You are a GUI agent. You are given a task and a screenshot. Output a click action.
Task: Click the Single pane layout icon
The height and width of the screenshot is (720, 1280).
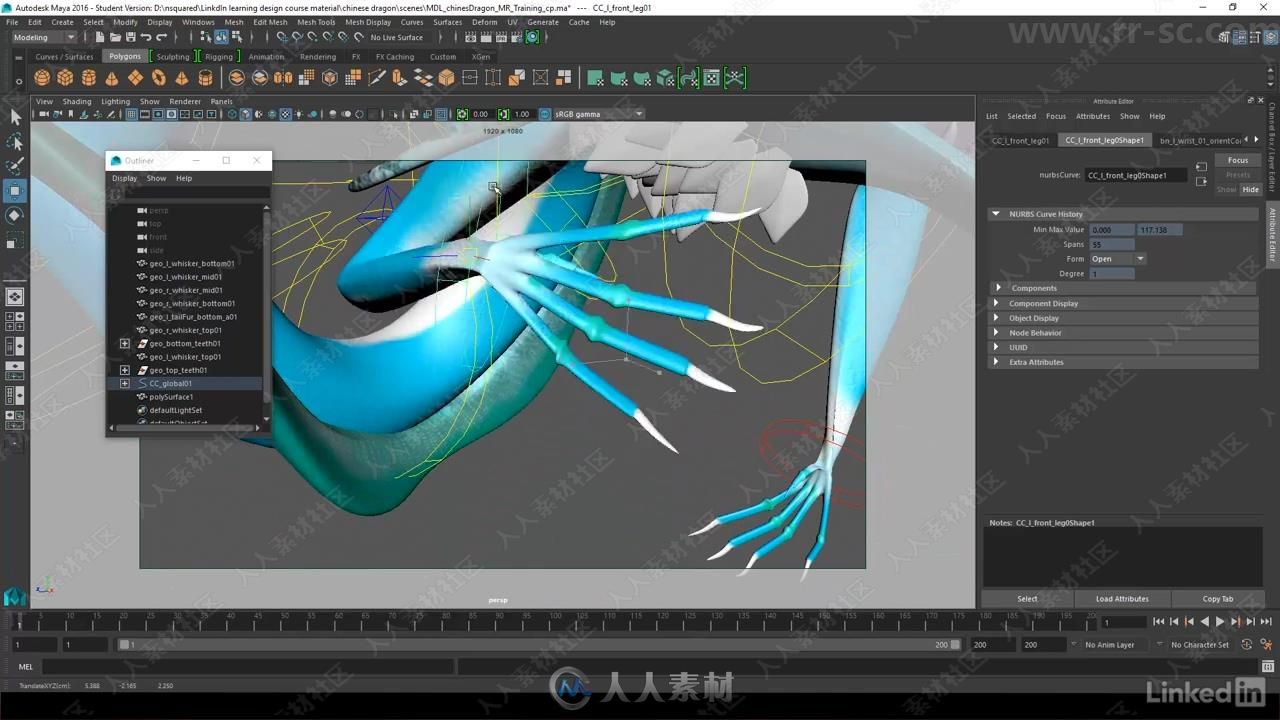coord(15,296)
